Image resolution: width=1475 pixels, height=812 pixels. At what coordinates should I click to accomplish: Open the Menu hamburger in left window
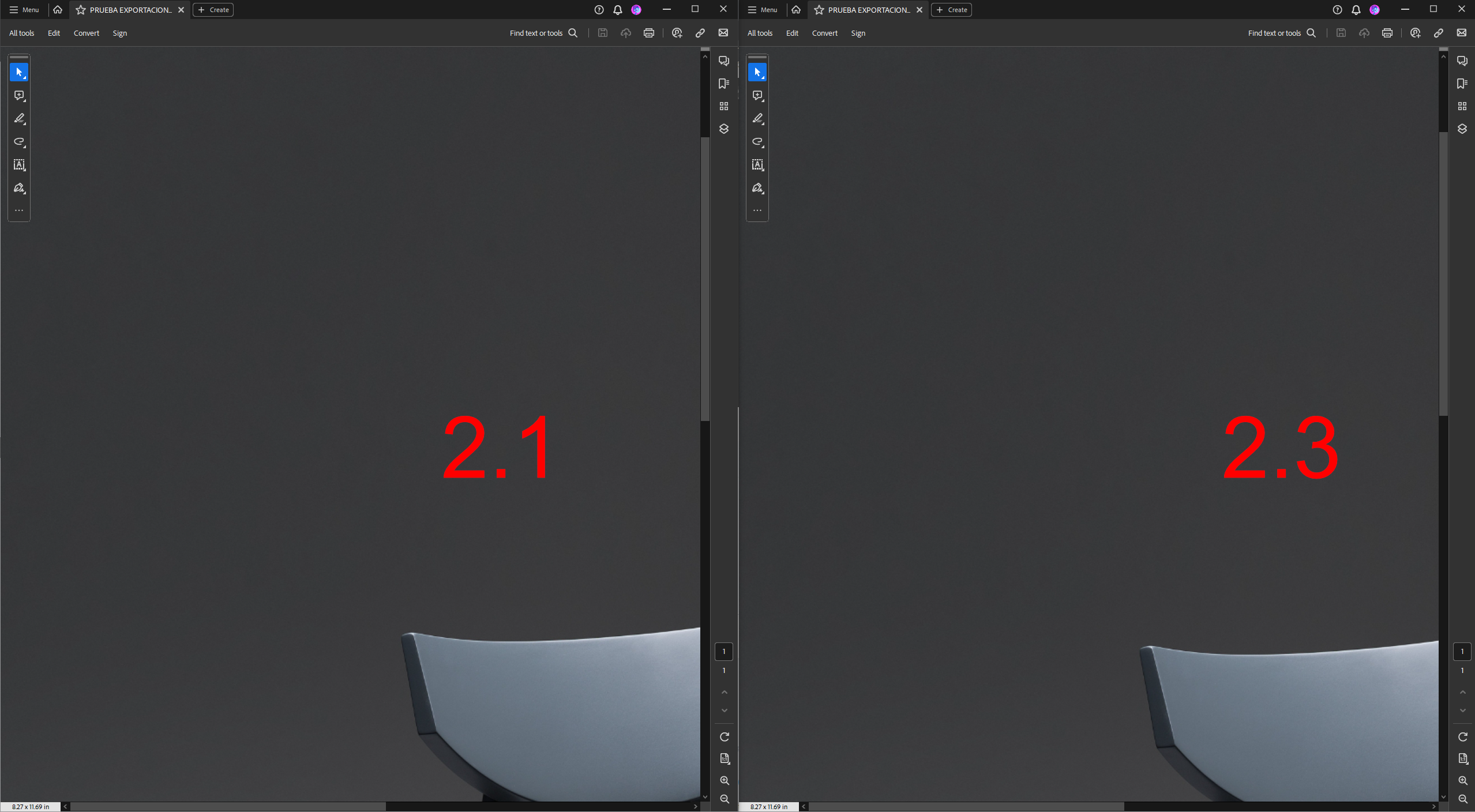24,10
